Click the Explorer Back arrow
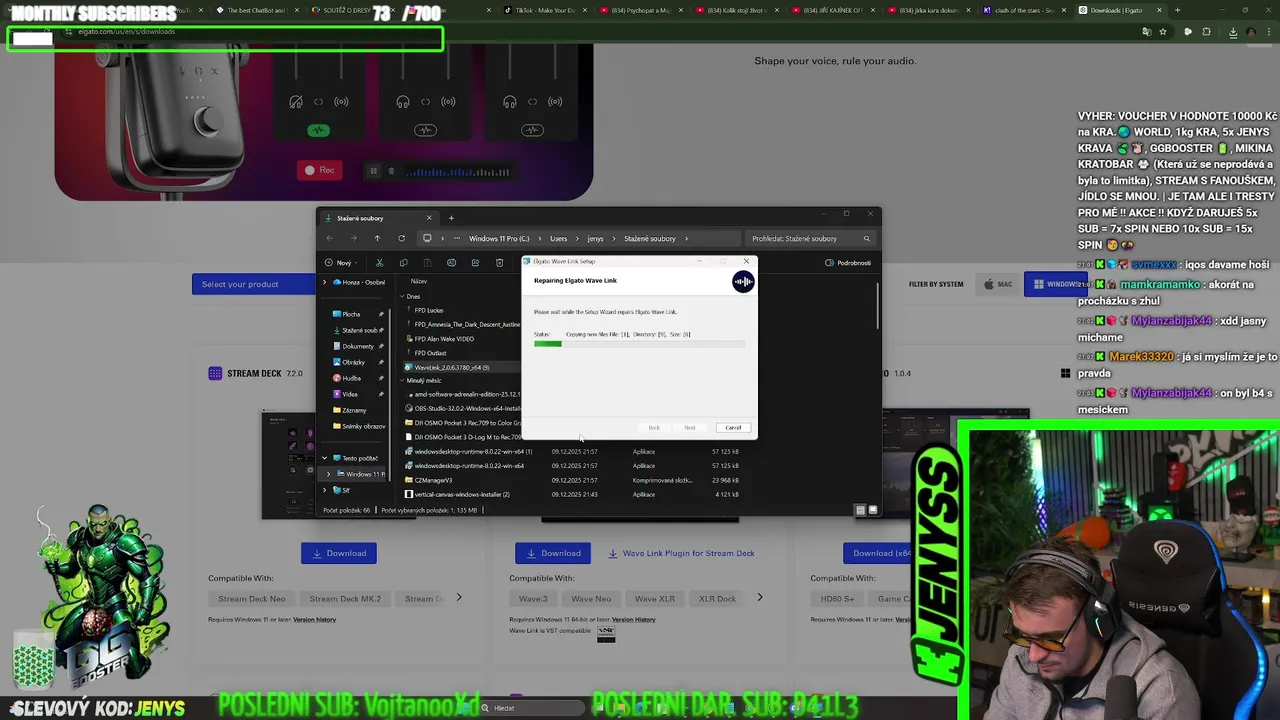 [x=329, y=238]
